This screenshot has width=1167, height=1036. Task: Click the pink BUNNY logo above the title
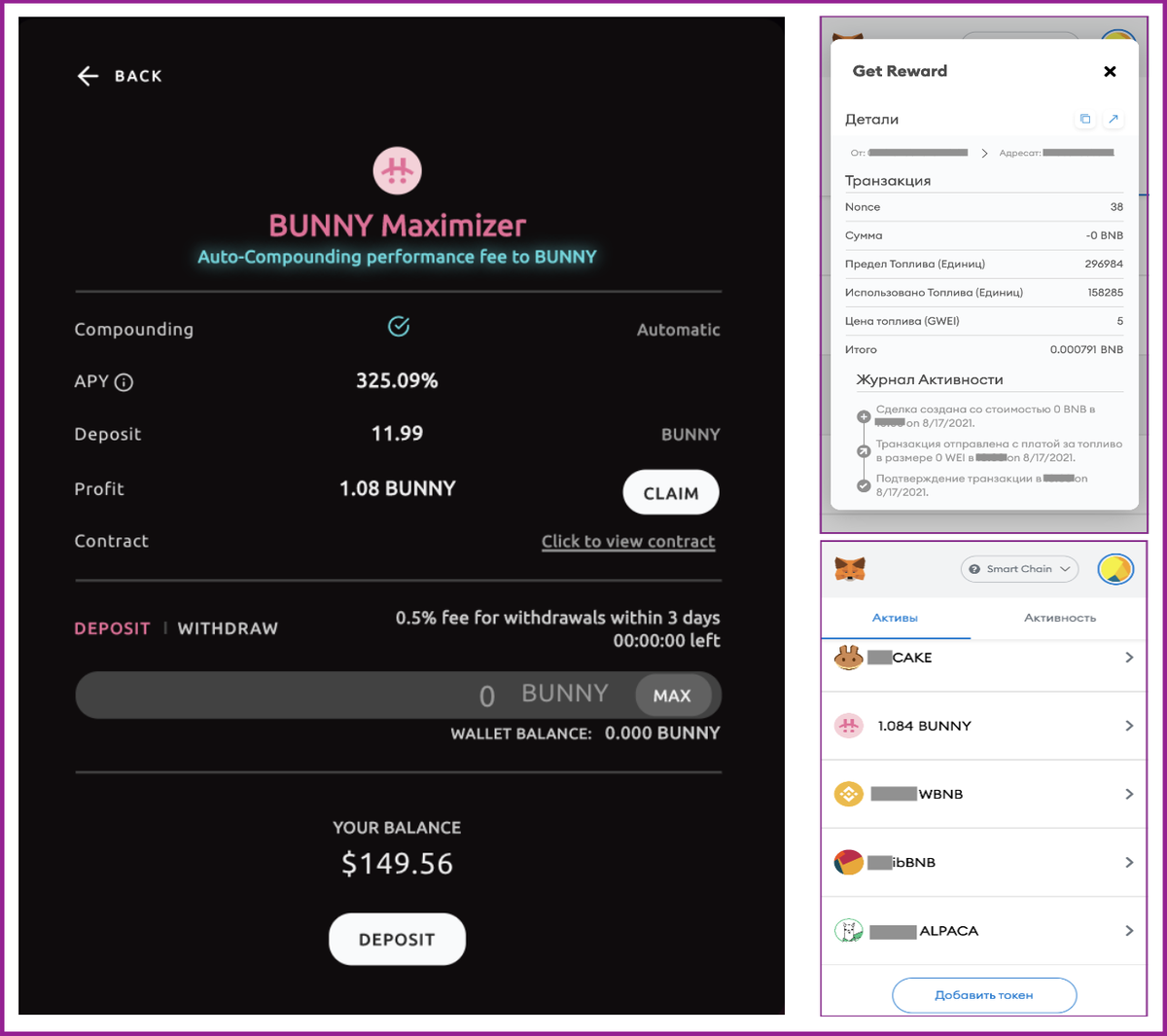point(398,171)
